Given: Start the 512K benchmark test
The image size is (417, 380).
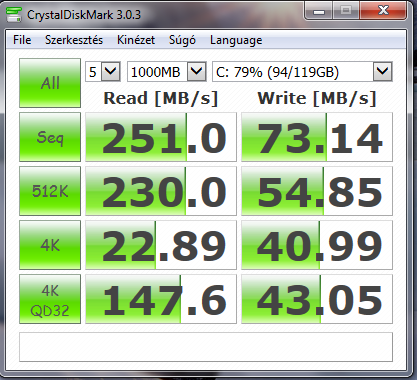Looking at the screenshot, I should coord(50,191).
